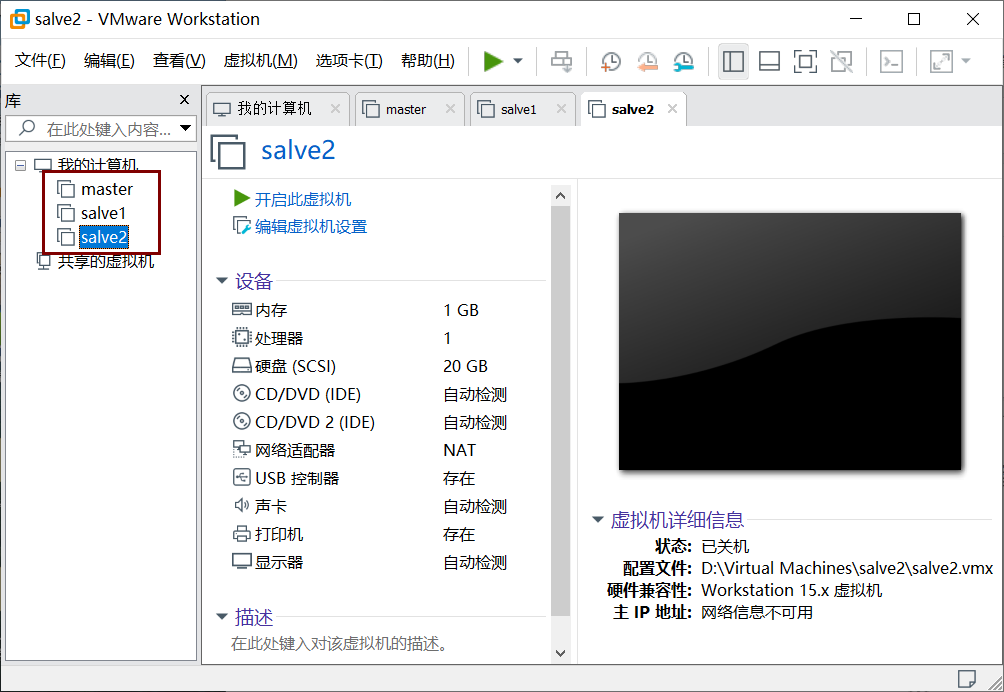Click the library search input field
The height and width of the screenshot is (692, 1004).
99,129
